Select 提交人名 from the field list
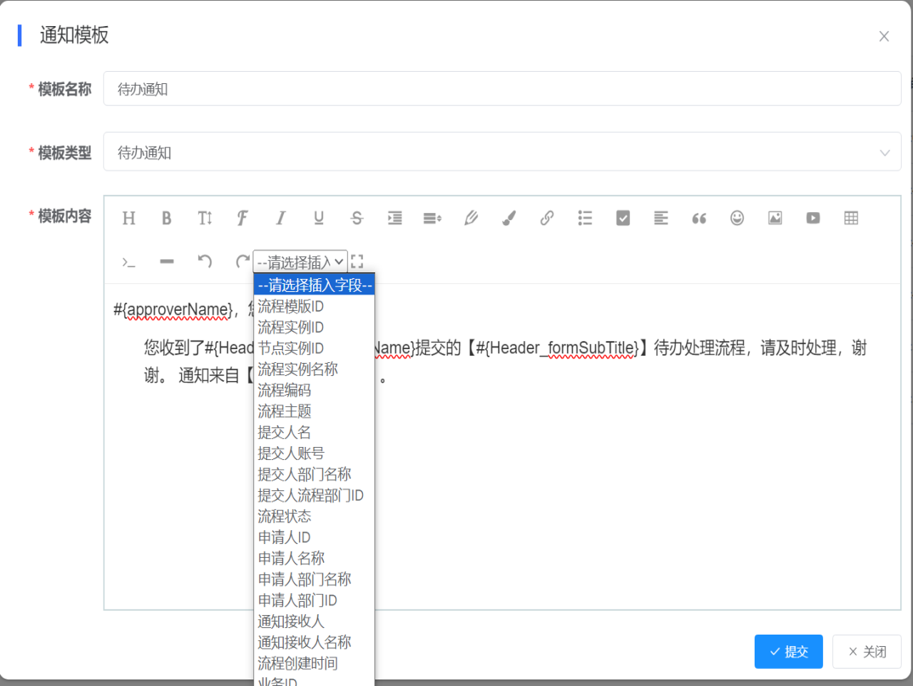Image resolution: width=913 pixels, height=686 pixels. tap(285, 432)
